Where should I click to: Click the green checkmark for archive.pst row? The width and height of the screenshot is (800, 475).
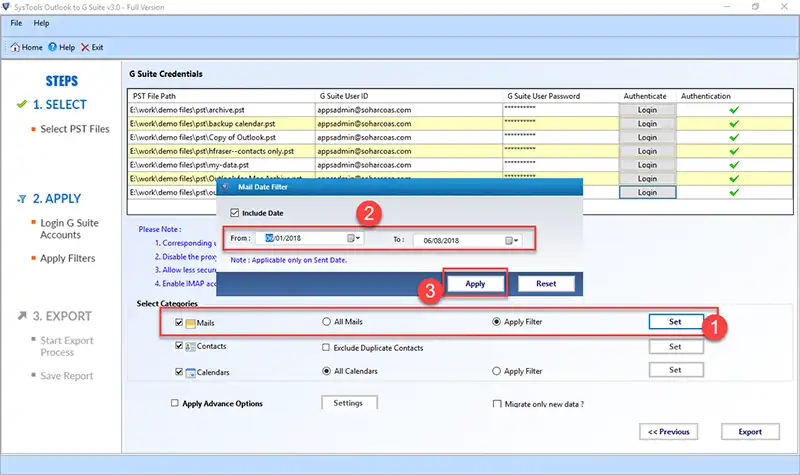(734, 110)
